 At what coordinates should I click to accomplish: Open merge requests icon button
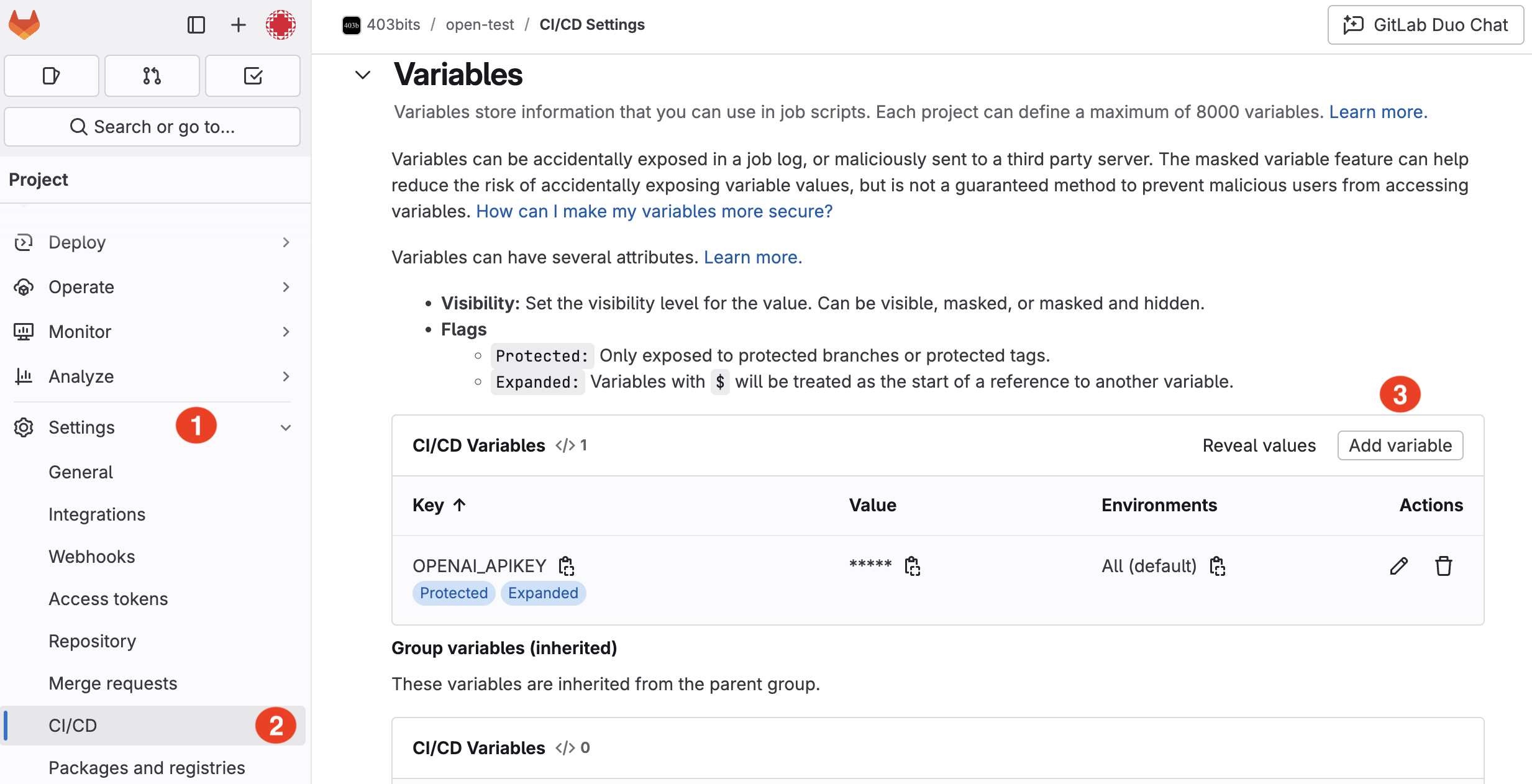tap(152, 76)
